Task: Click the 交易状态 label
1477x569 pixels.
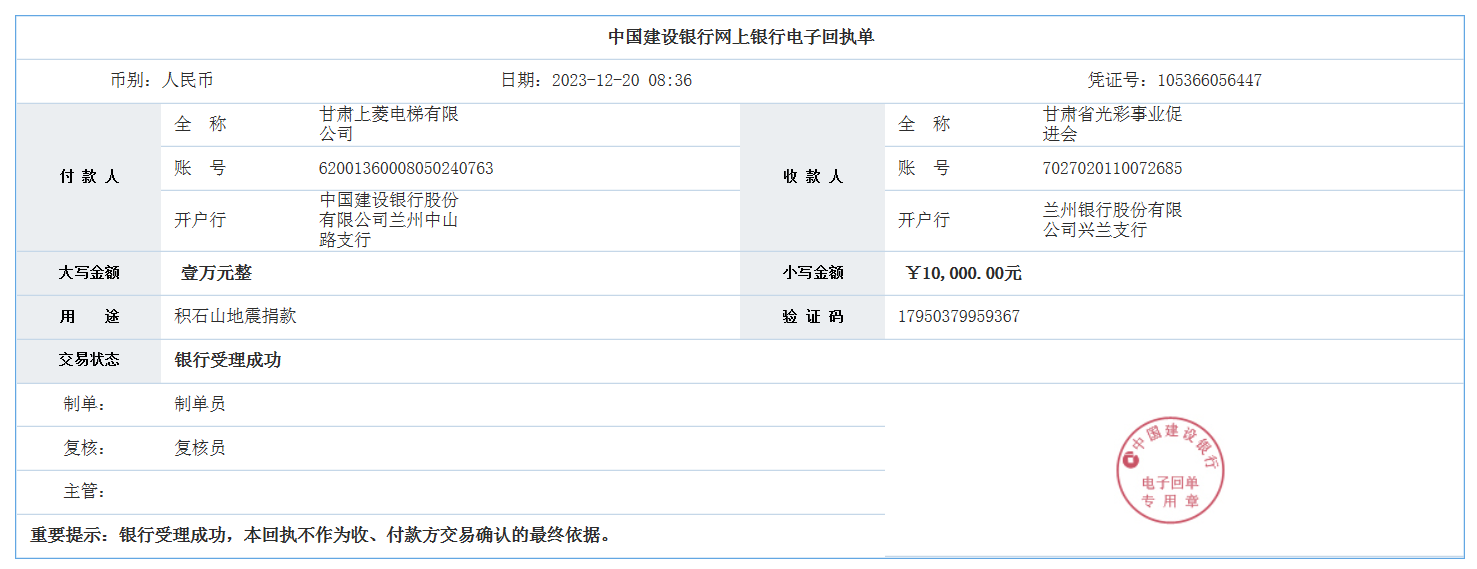Action: click(89, 359)
